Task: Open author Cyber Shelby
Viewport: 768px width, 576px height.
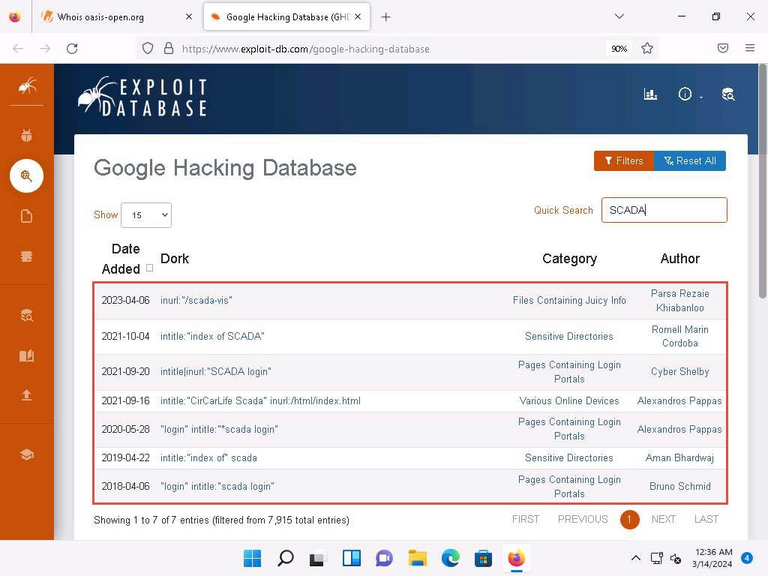Action: coord(680,372)
